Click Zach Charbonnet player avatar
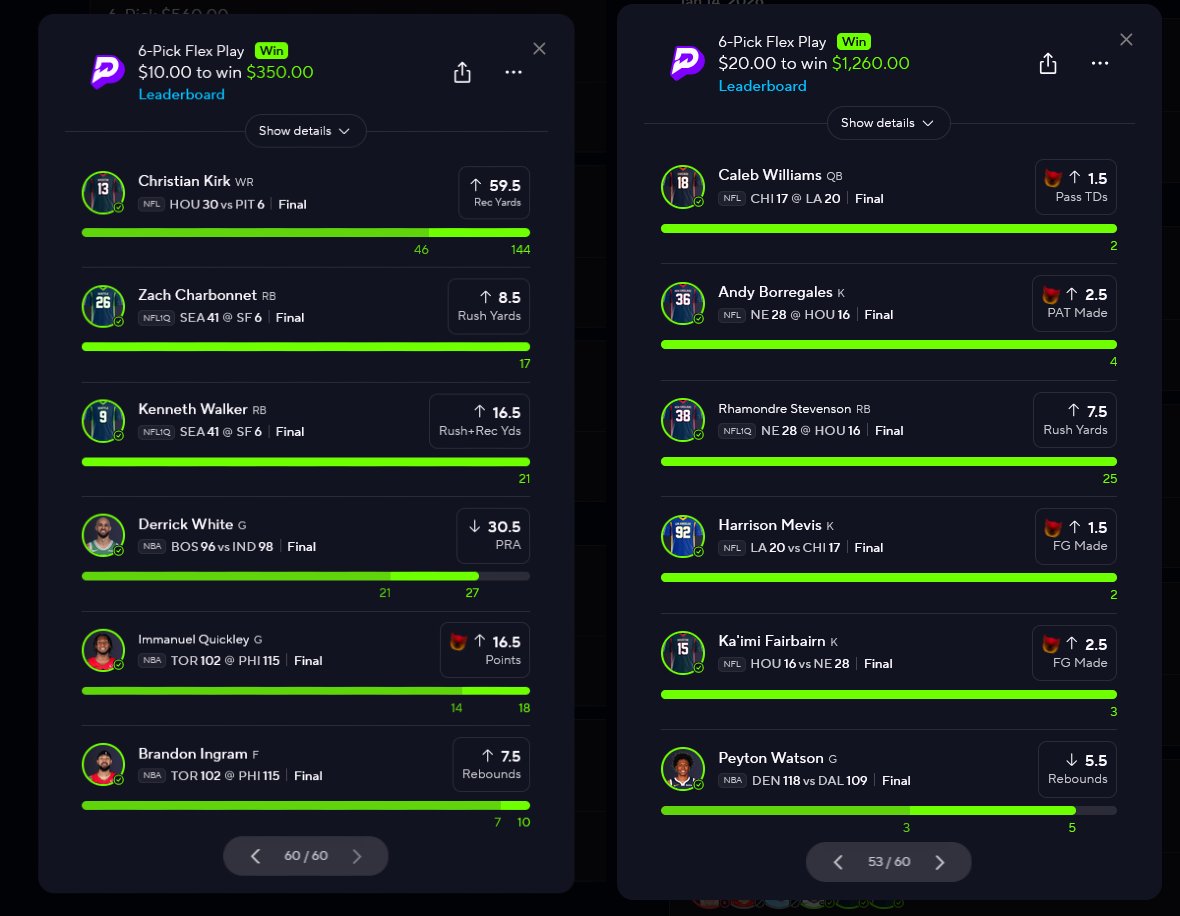Image resolution: width=1180 pixels, height=916 pixels. pos(103,306)
